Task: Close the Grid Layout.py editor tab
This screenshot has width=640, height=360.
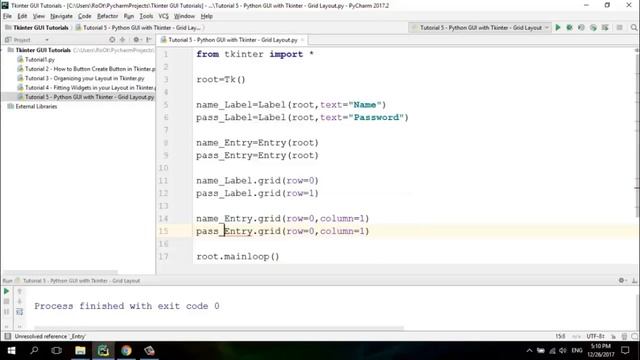Action: (x=302, y=40)
